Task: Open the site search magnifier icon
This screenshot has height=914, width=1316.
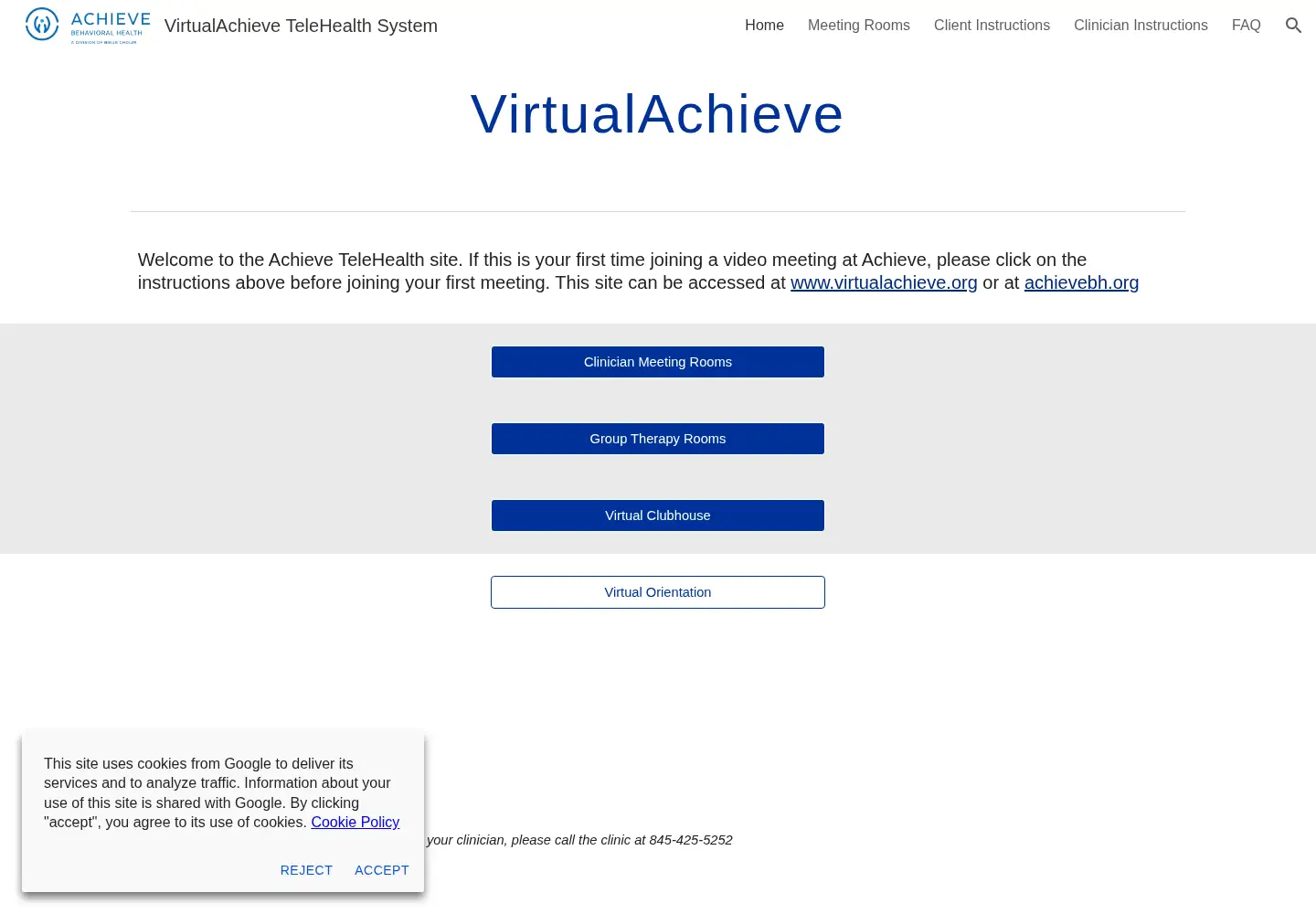Action: [1293, 26]
